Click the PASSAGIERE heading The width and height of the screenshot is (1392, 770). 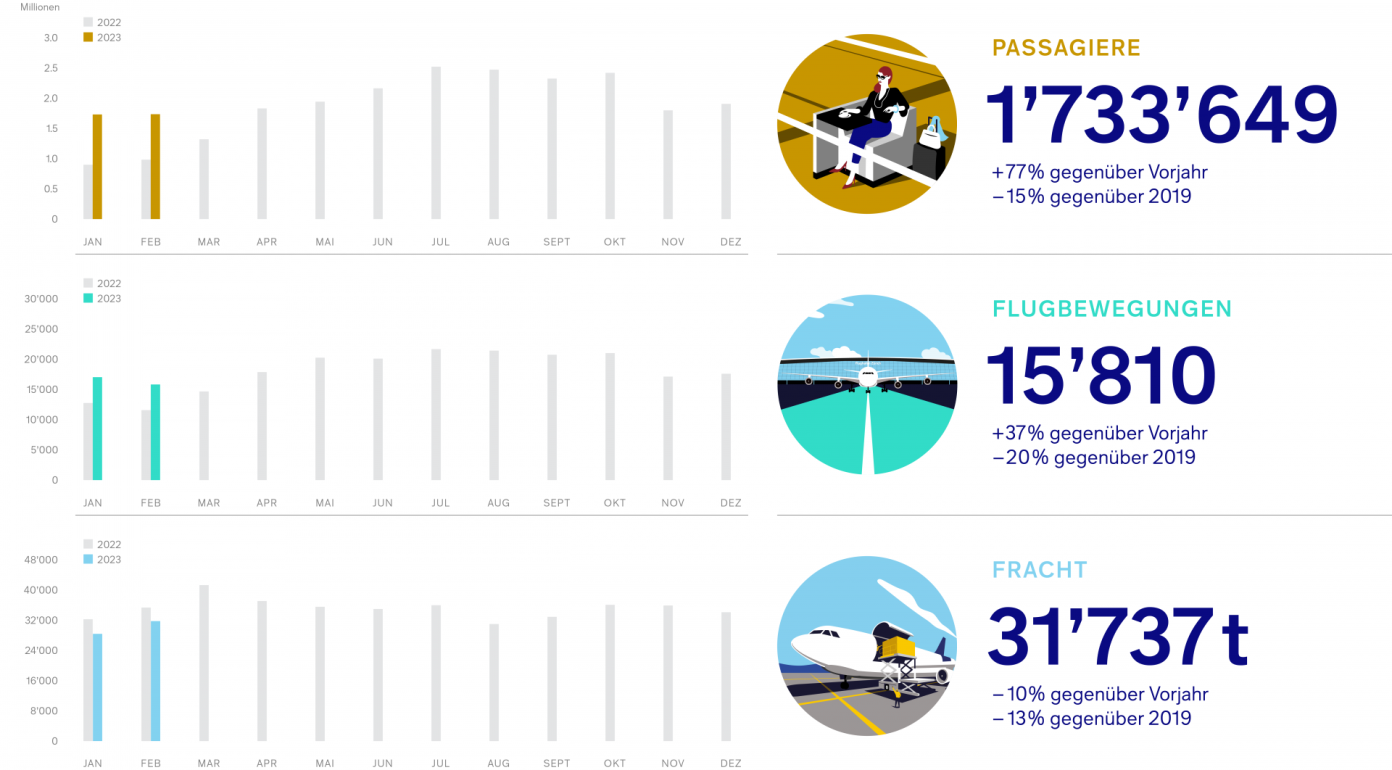pyautogui.click(x=1066, y=48)
